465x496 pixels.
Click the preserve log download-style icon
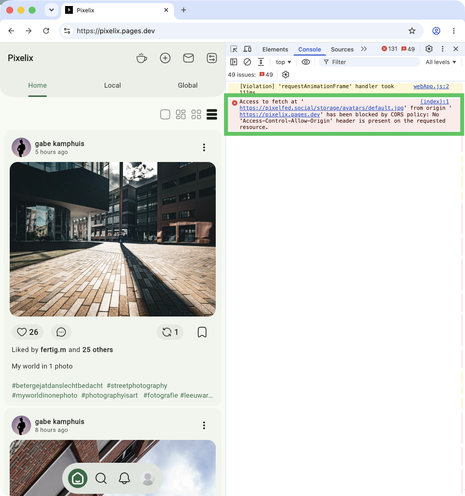(261, 62)
